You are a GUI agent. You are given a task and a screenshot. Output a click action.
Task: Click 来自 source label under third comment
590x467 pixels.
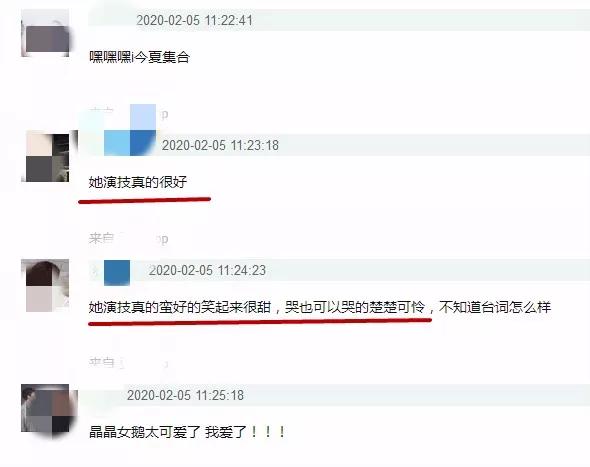[x=128, y=363]
